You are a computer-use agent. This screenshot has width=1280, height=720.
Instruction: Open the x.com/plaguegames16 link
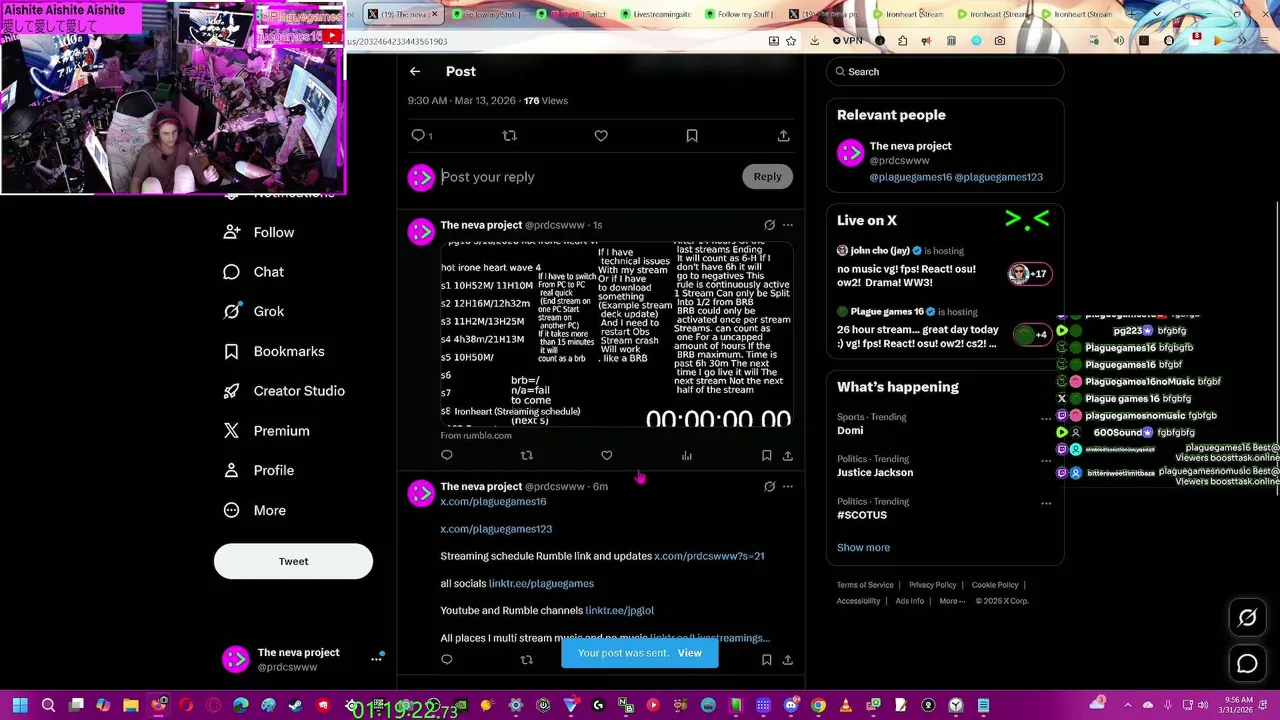493,501
